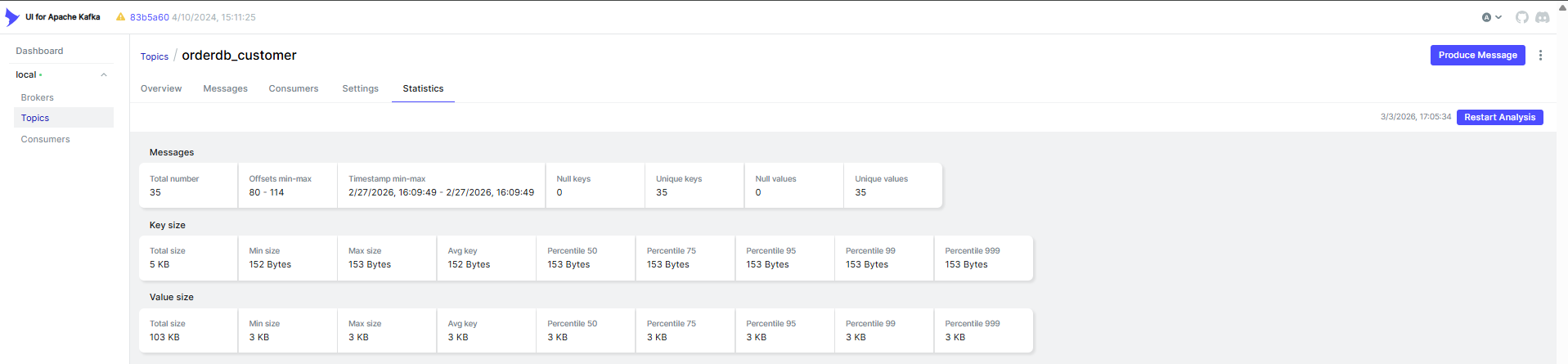The width and height of the screenshot is (1568, 364).
Task: Switch to the Messages tab
Action: pyautogui.click(x=225, y=88)
